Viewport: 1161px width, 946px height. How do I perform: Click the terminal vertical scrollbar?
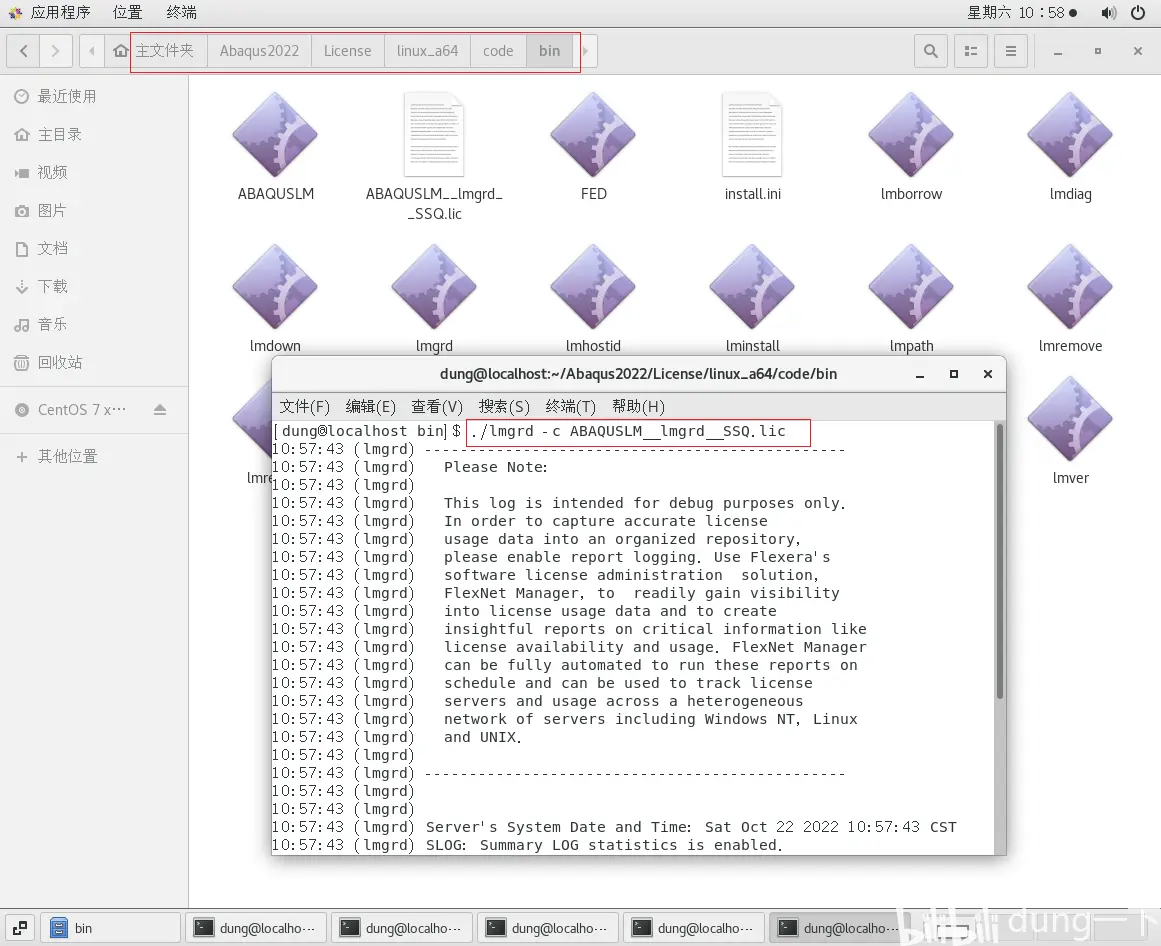click(x=1000, y=561)
